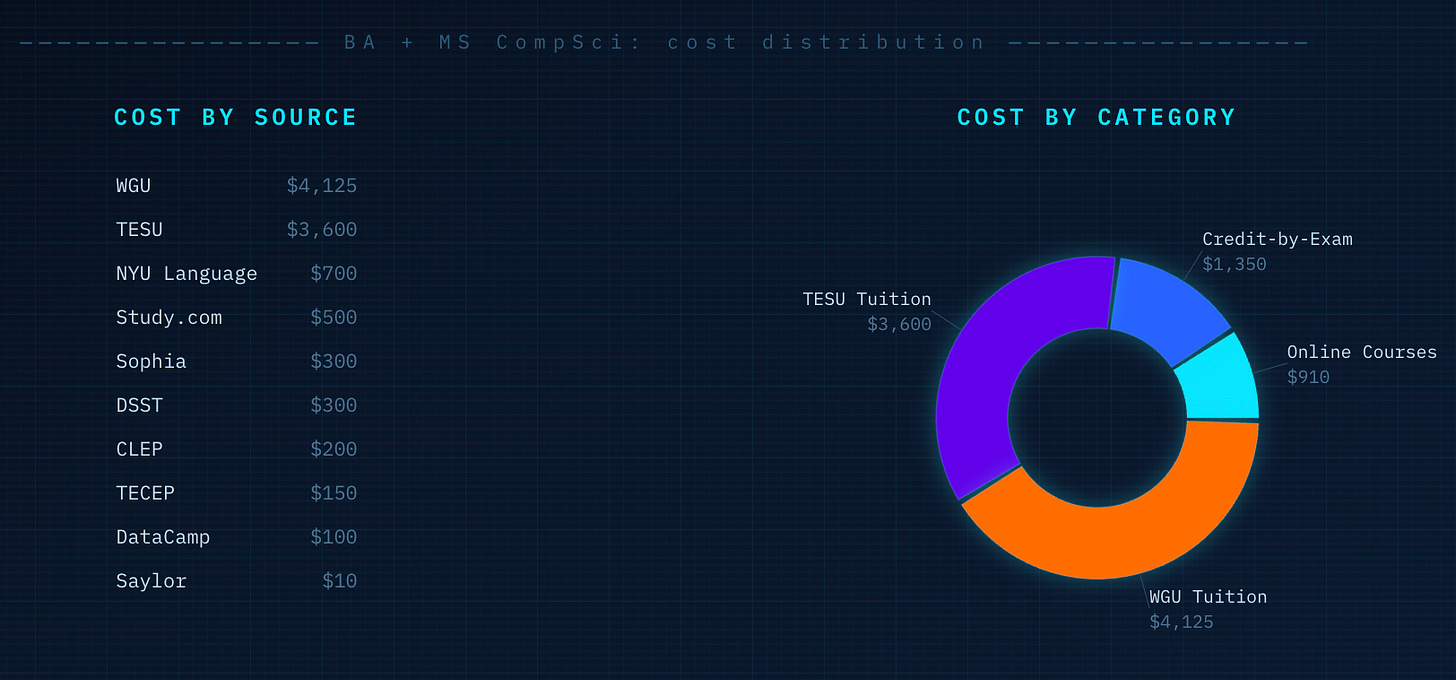Select the $700 amount beside NYU Language
This screenshot has height=680, width=1456.
pos(334,273)
